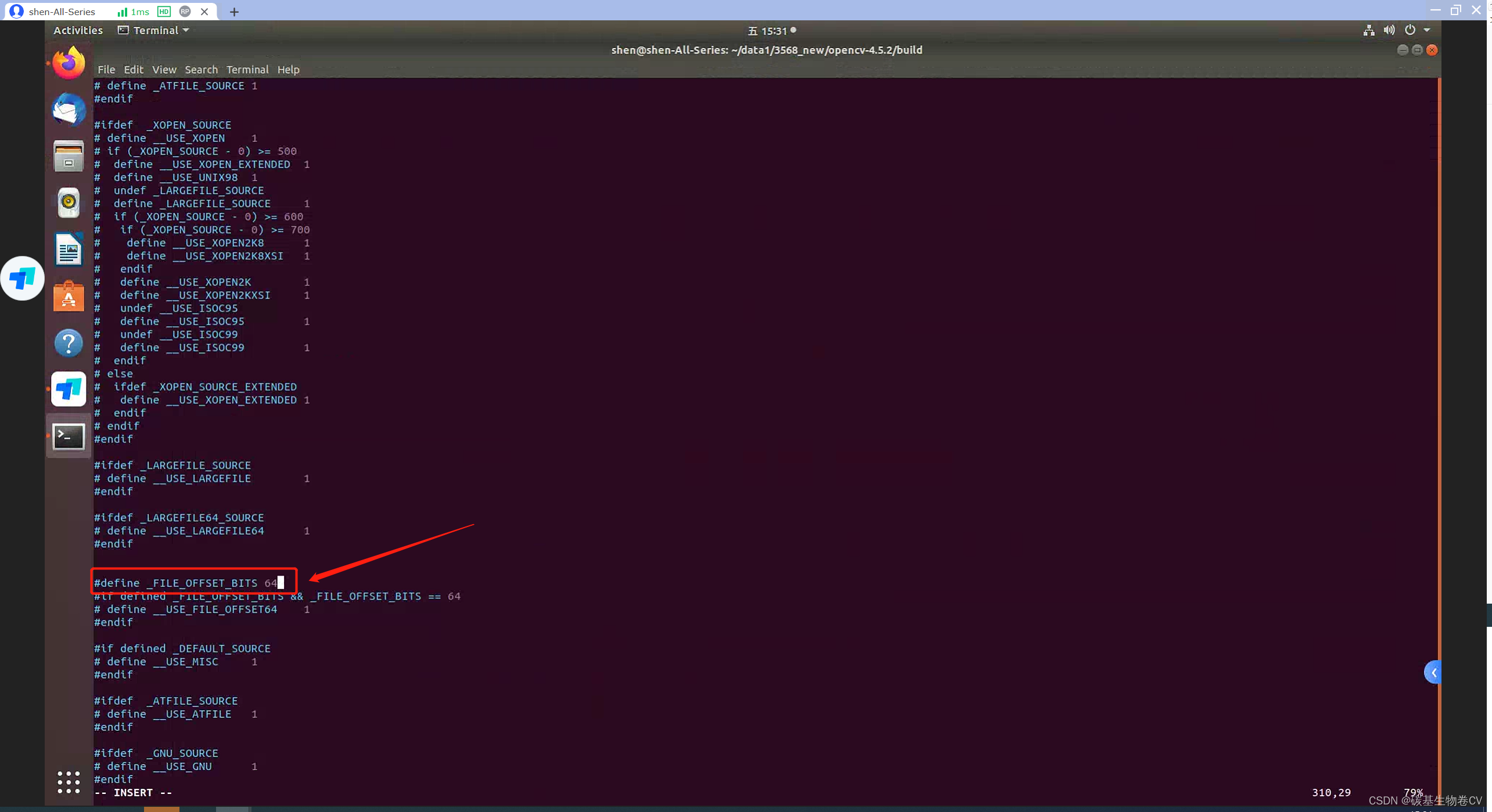Maximize the terminal window
Screen dimensions: 1492x812
(x=1417, y=50)
